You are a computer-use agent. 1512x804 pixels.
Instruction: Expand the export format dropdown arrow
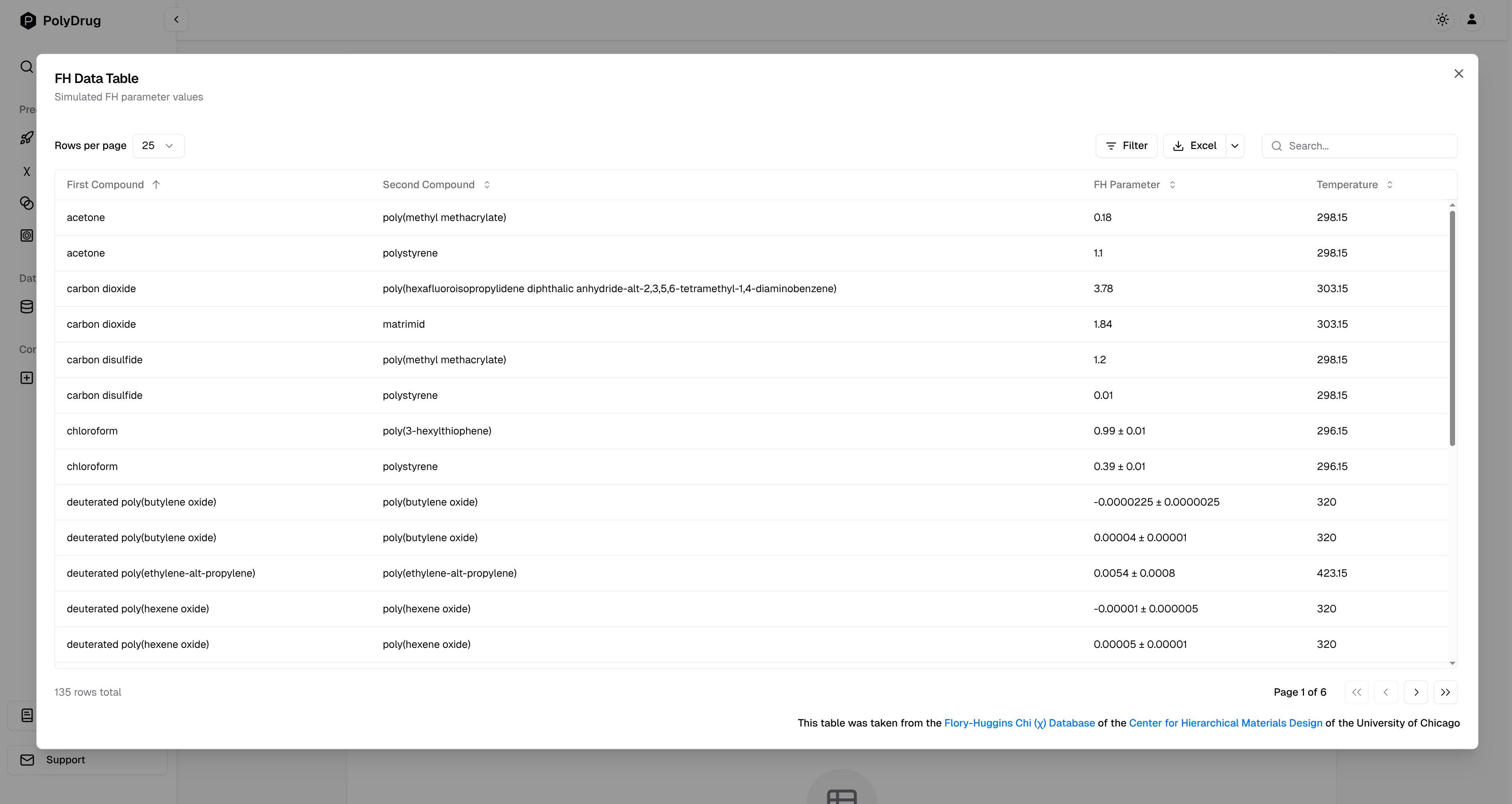[x=1235, y=145]
